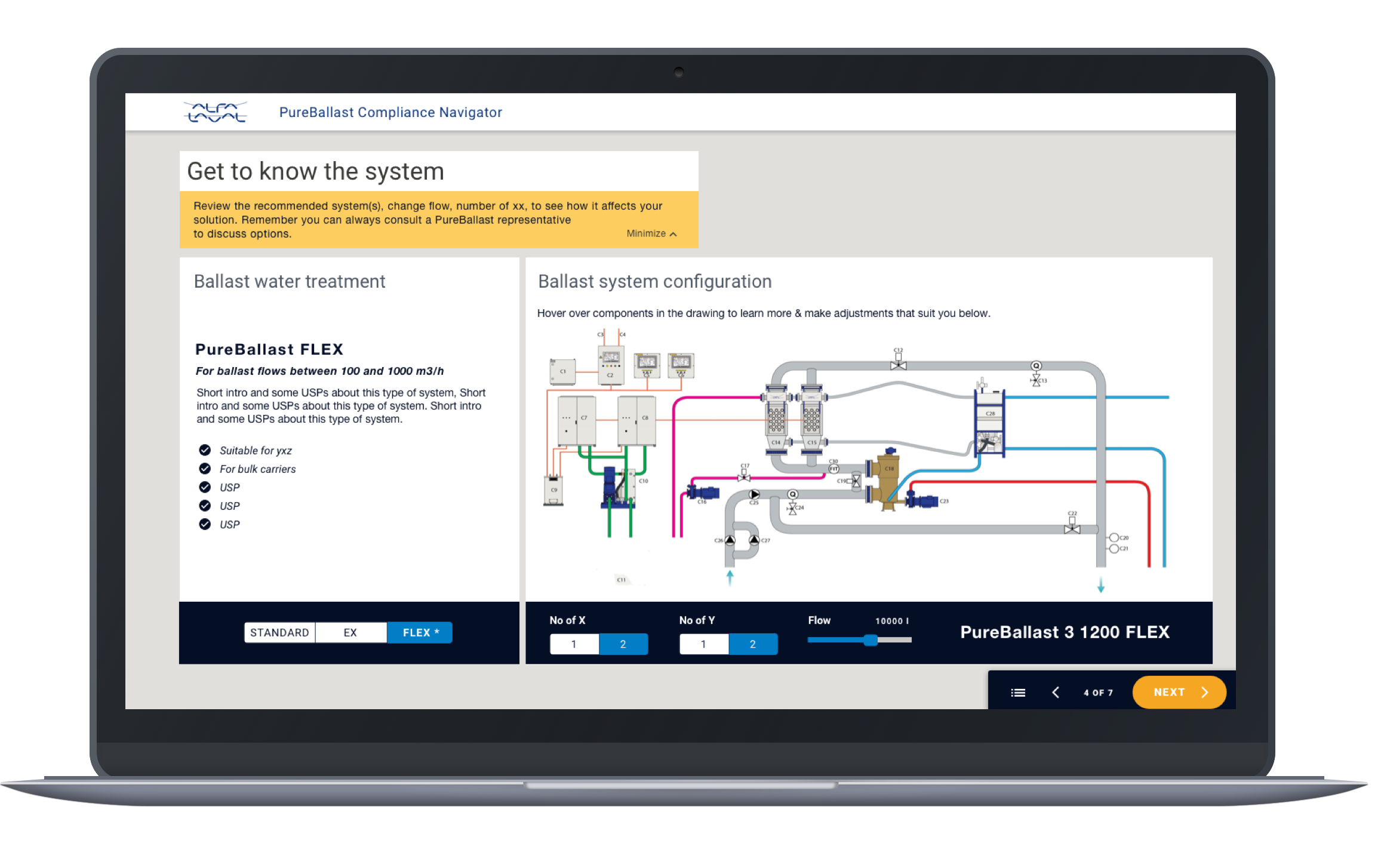
Task: Select the C12 valve on top pipe
Action: (899, 362)
